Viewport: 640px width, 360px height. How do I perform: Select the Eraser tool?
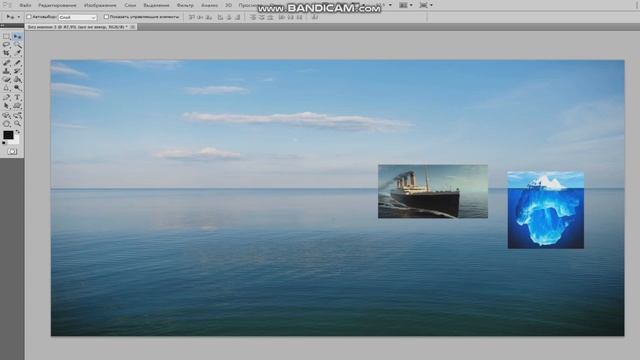7,80
